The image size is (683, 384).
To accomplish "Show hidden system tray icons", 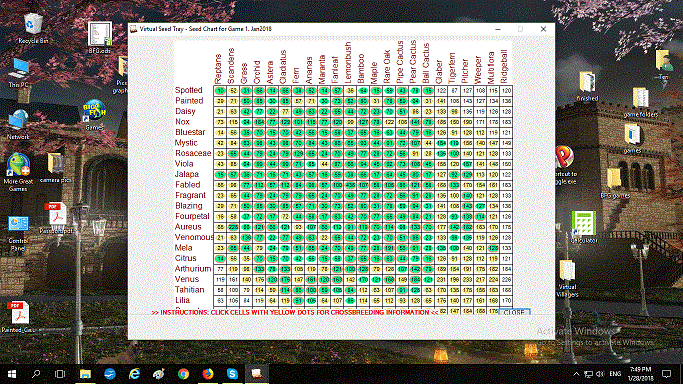I will click(x=576, y=374).
